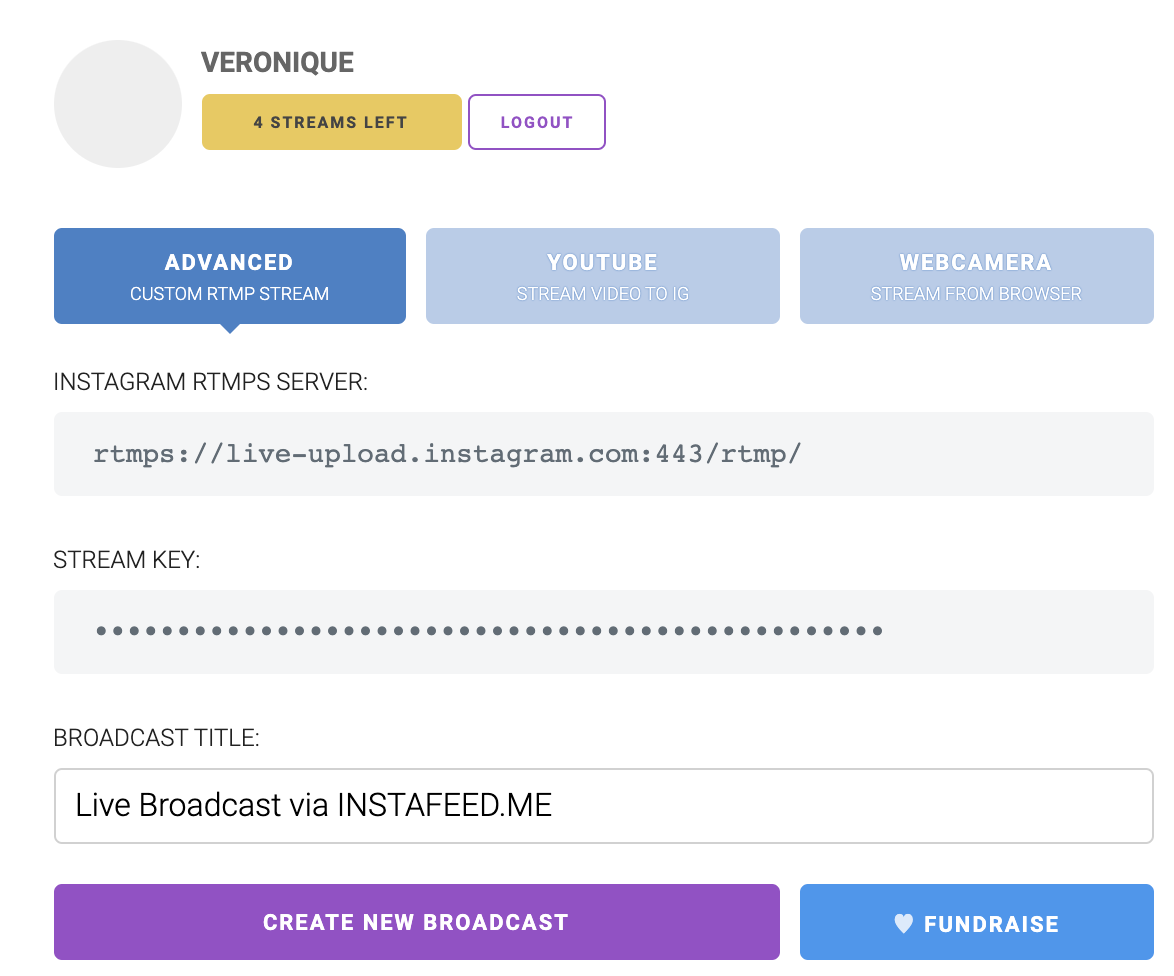Click the pointer arrow under Advanced tab

coord(229,328)
